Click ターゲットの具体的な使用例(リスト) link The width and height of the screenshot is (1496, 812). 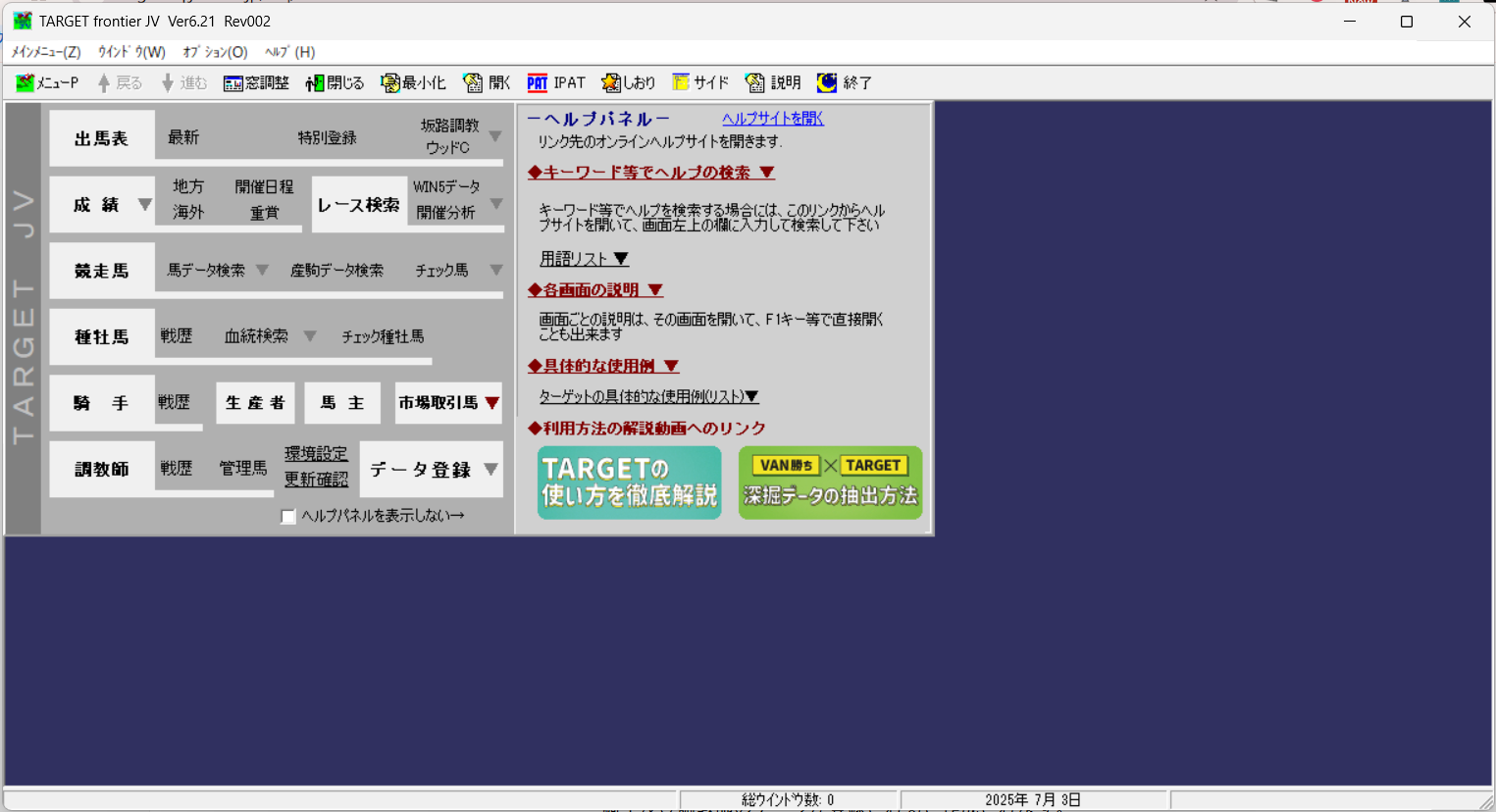[648, 396]
